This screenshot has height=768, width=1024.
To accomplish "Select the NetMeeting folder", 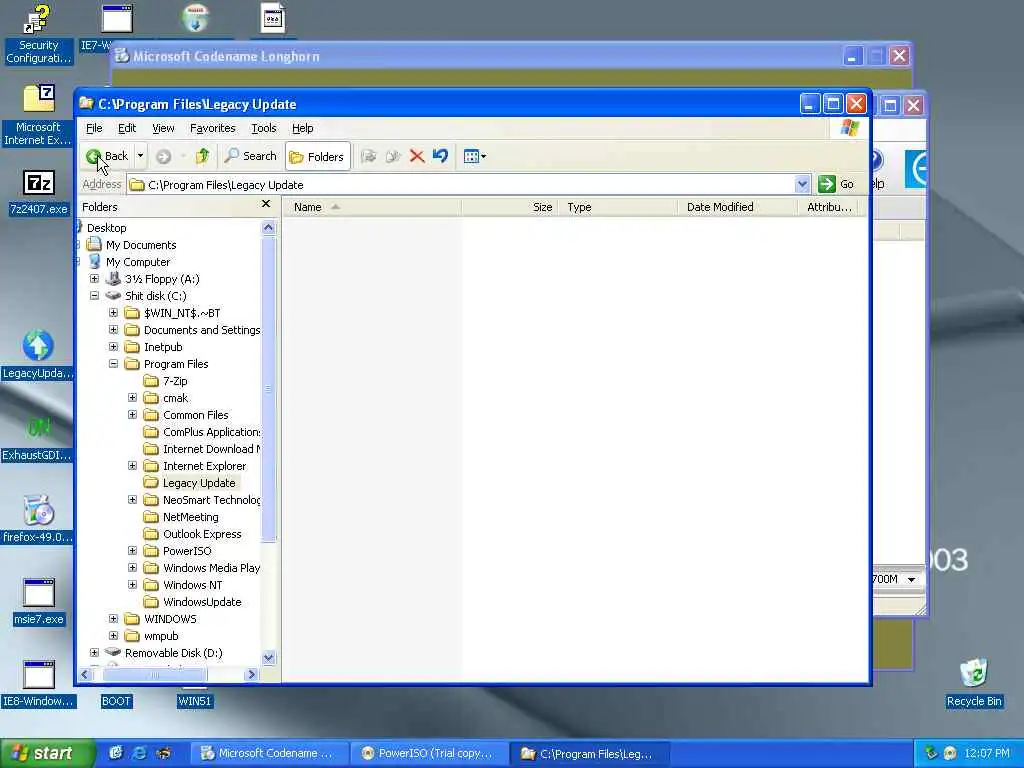I will click(191, 517).
